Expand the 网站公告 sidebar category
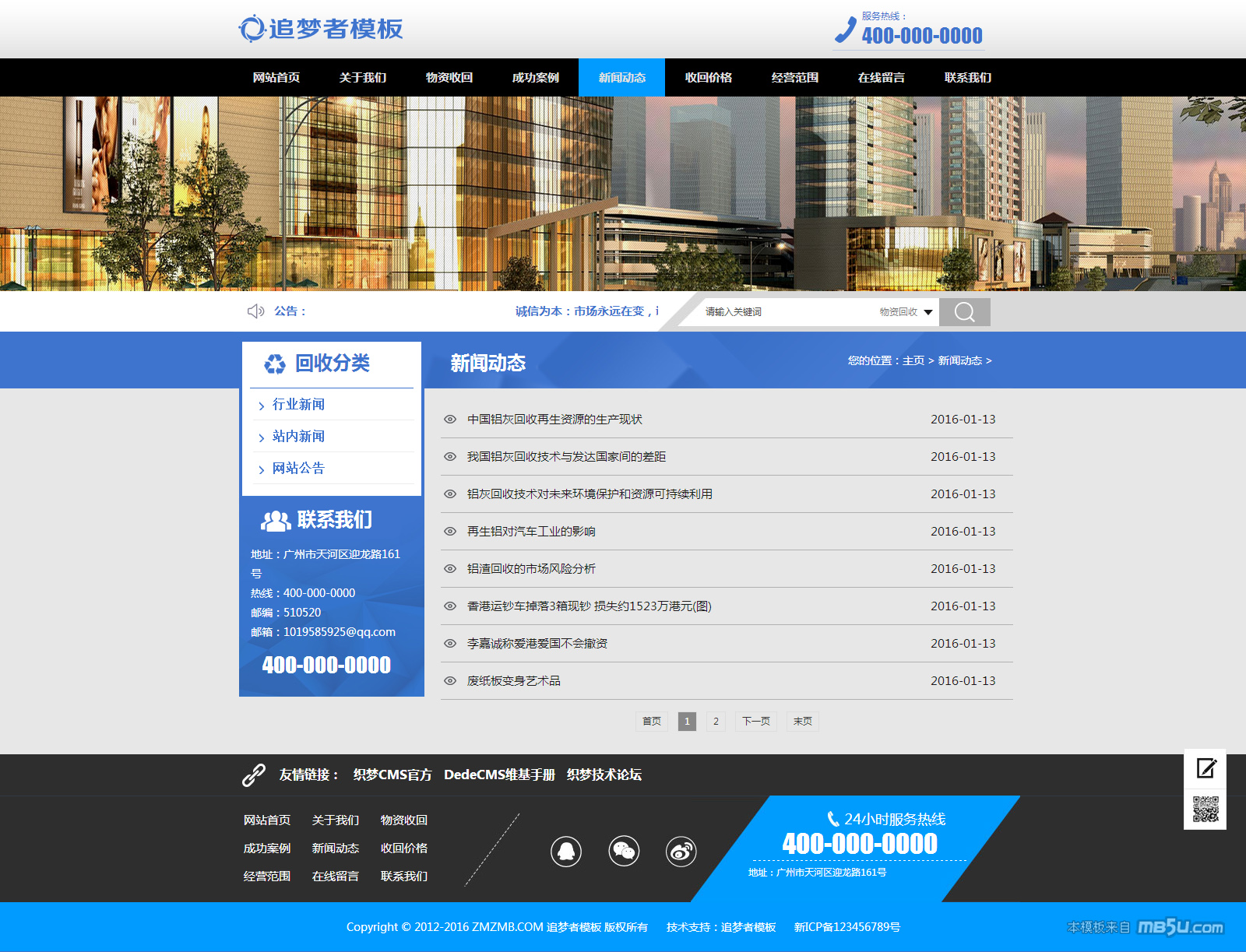This screenshot has width=1246, height=952. (298, 469)
